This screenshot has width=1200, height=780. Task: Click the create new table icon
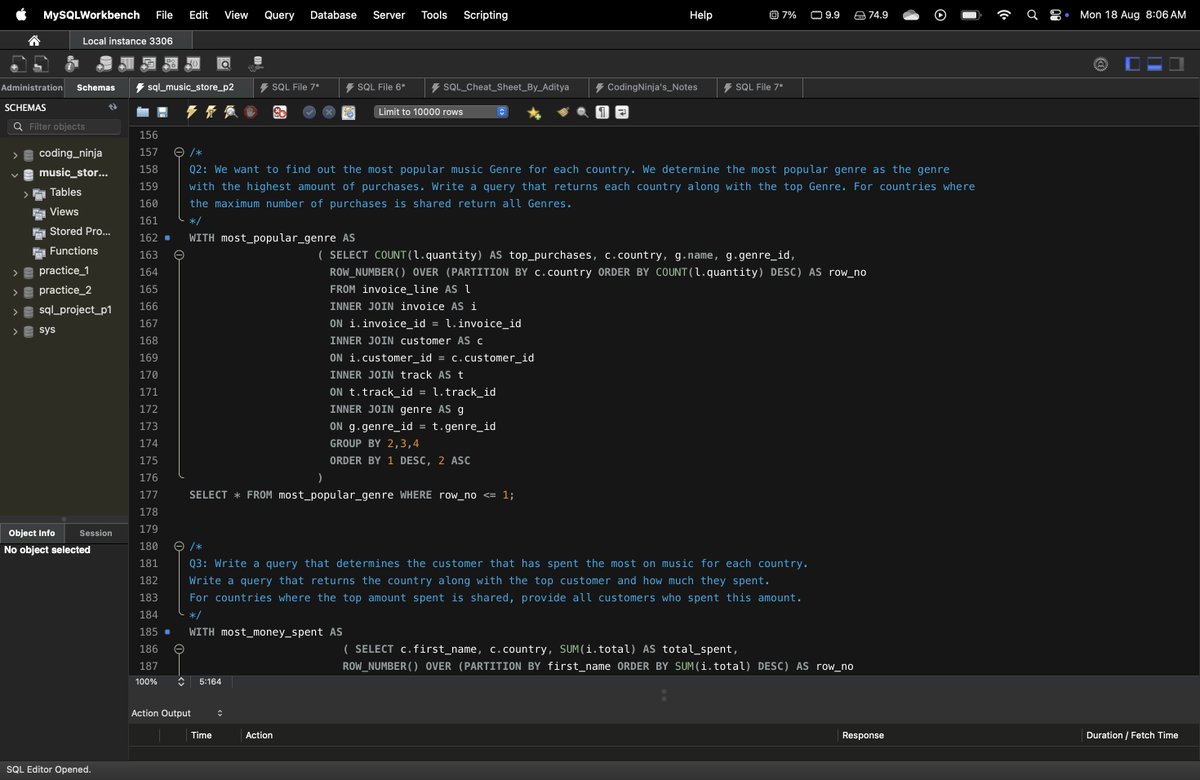click(x=126, y=64)
